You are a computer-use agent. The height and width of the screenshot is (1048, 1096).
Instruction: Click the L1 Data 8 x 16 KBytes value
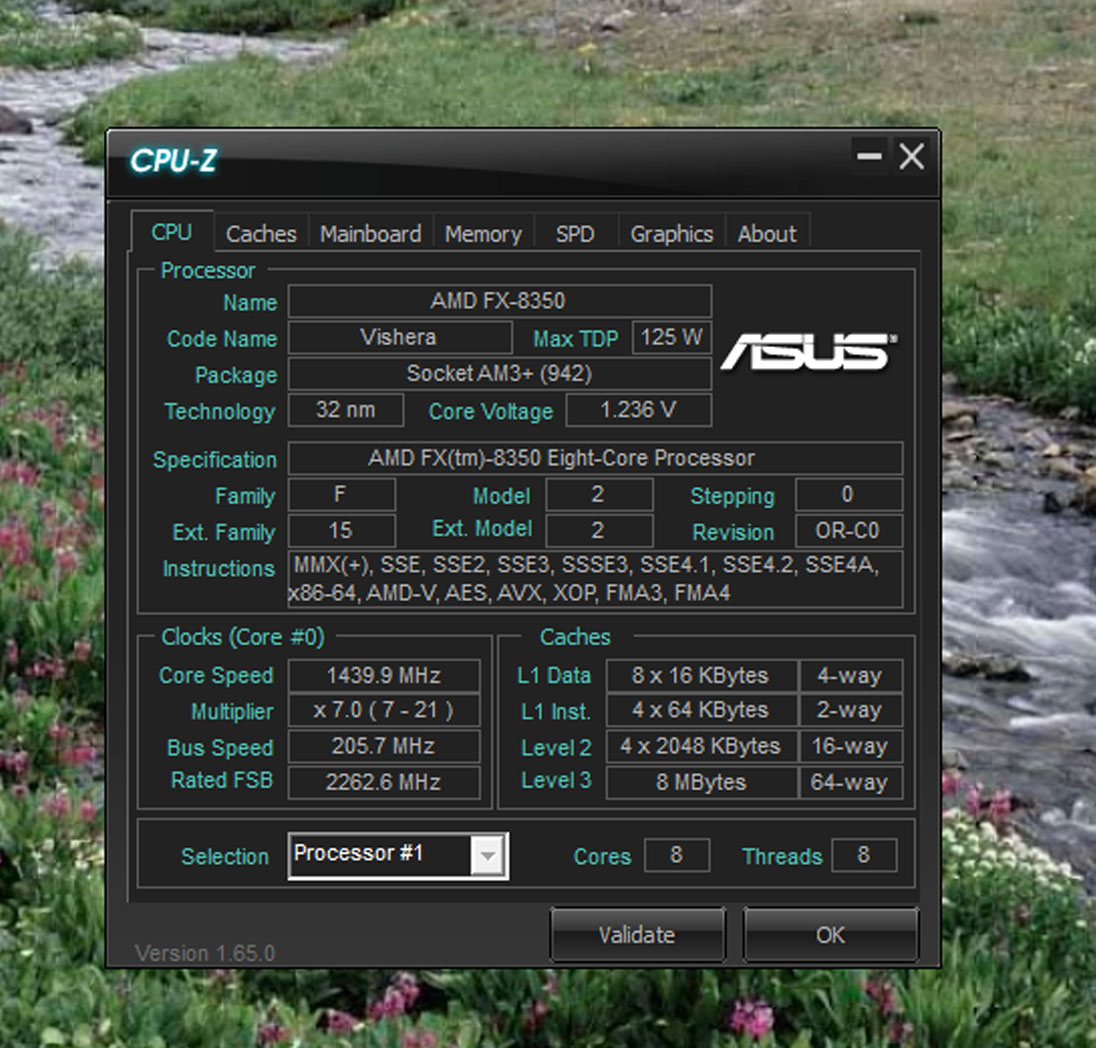(x=701, y=675)
